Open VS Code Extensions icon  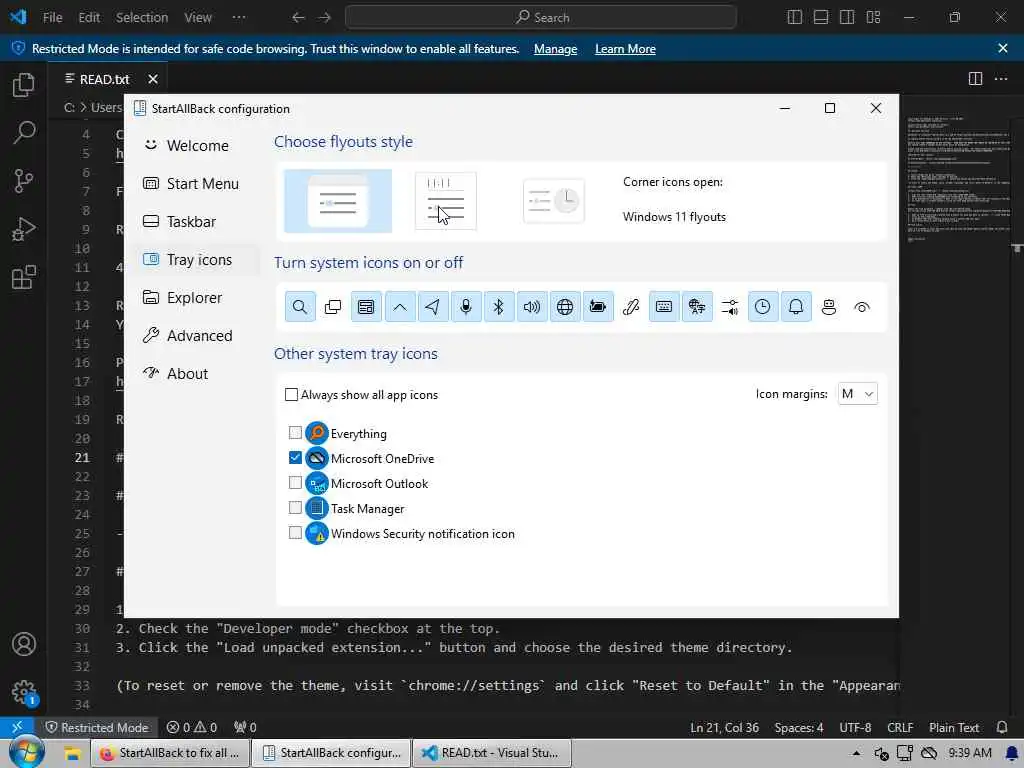pos(24,278)
